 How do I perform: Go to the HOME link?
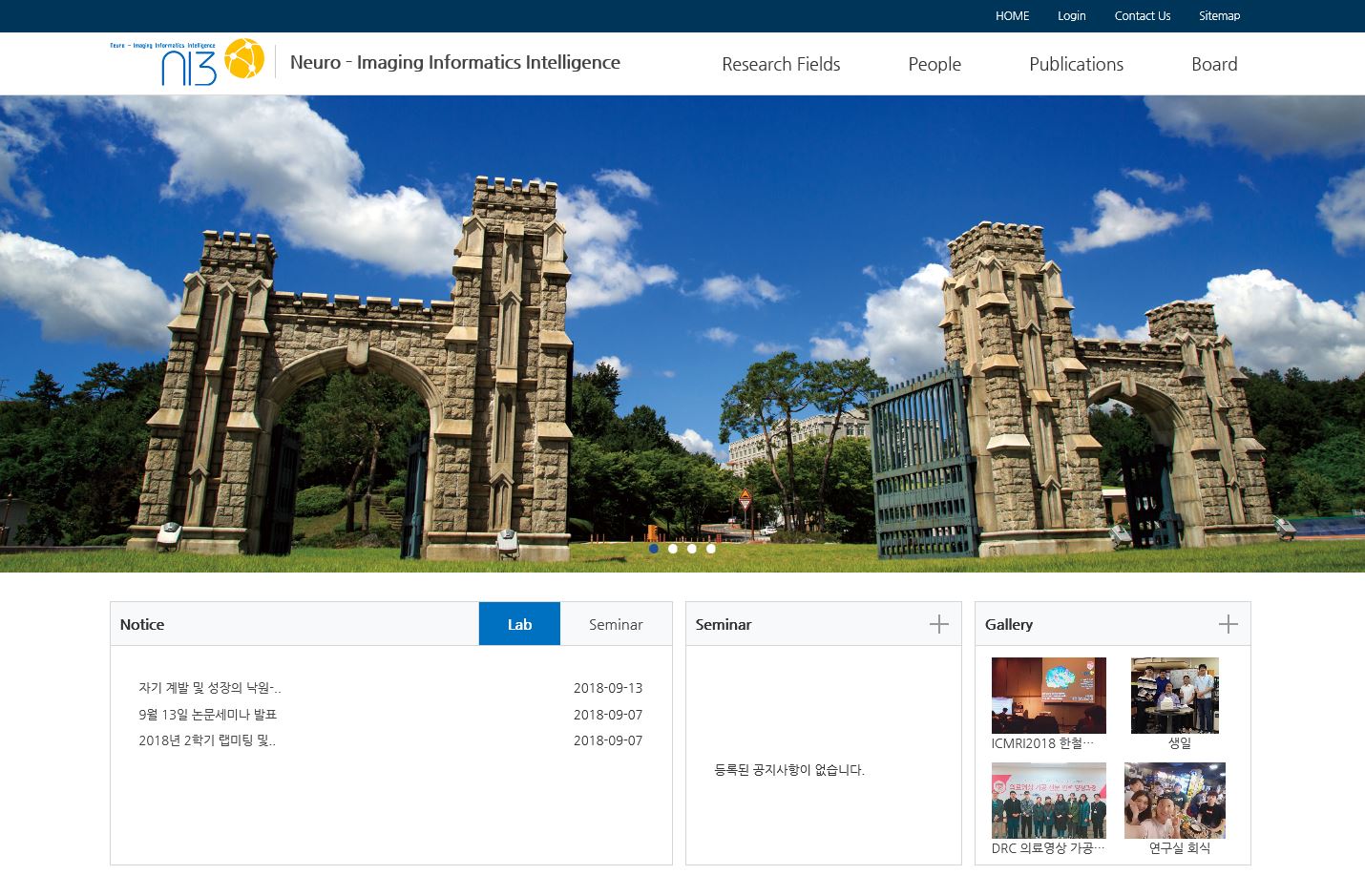point(1012,16)
